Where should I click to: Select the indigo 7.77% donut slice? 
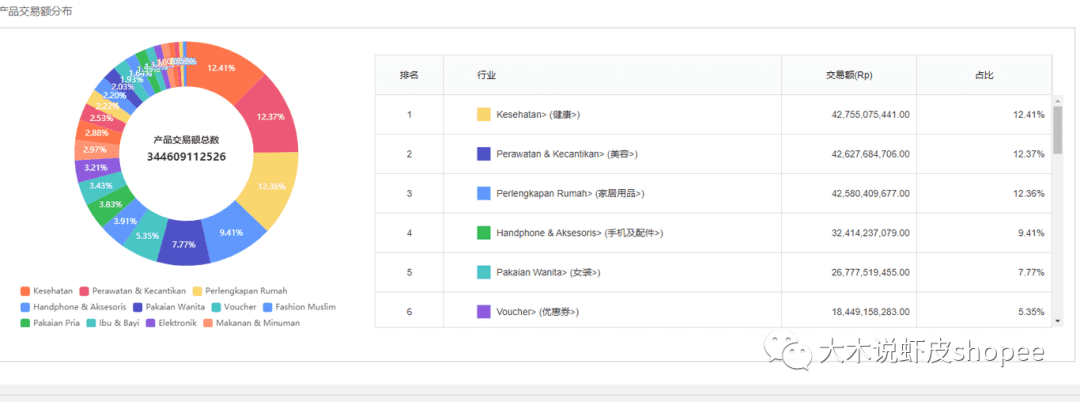tap(183, 245)
